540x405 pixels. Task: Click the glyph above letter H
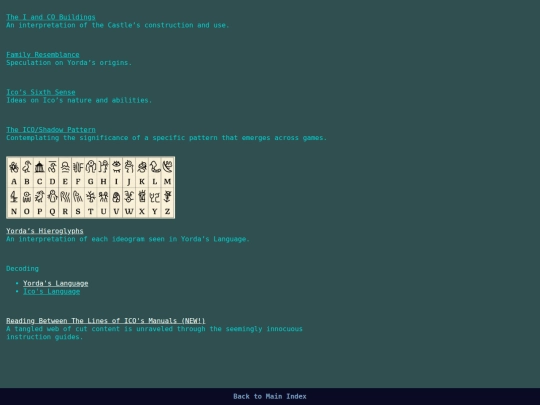tap(103, 167)
